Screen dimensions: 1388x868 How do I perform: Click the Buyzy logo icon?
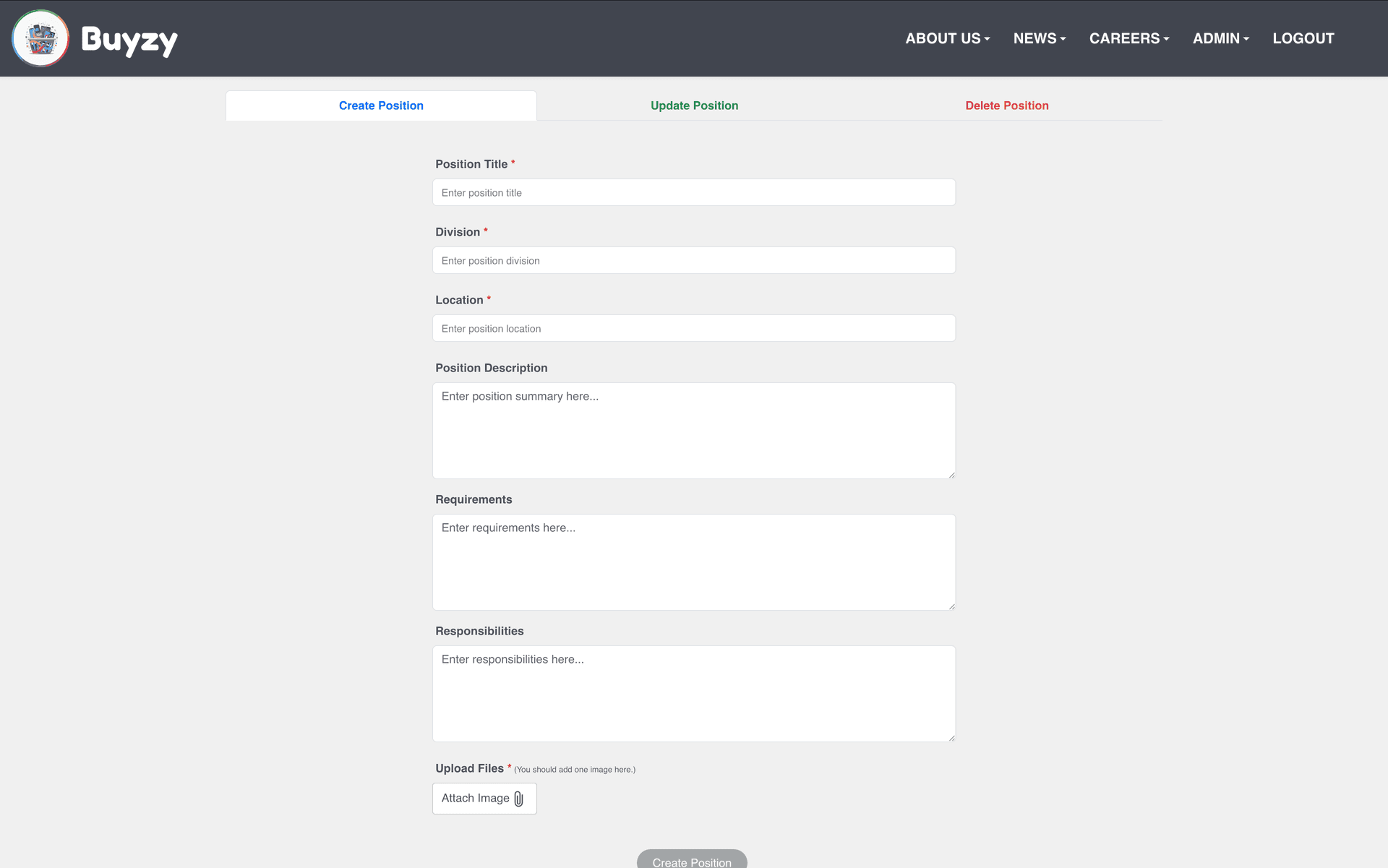pyautogui.click(x=40, y=38)
